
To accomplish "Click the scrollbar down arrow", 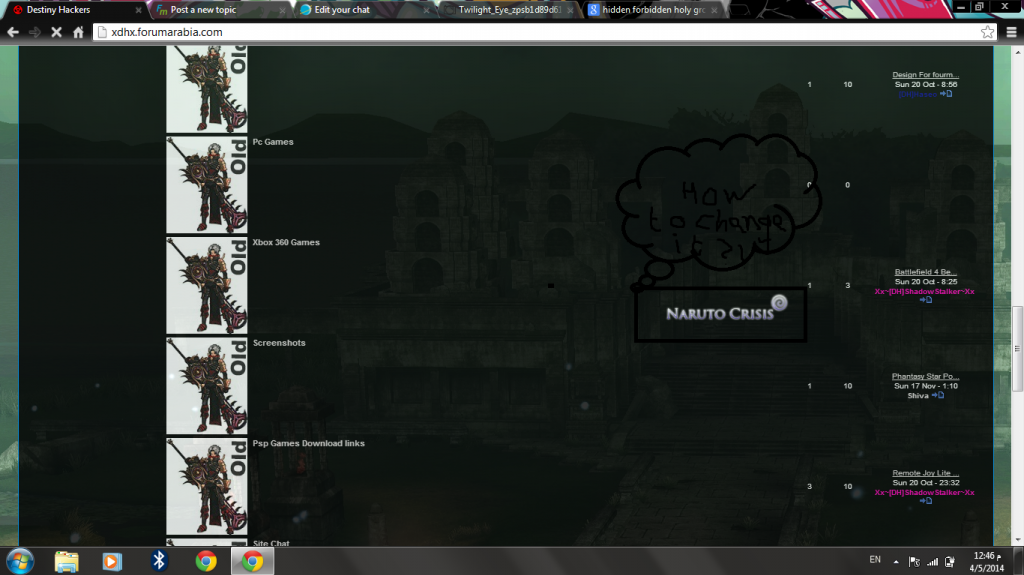I will click(1017, 540).
